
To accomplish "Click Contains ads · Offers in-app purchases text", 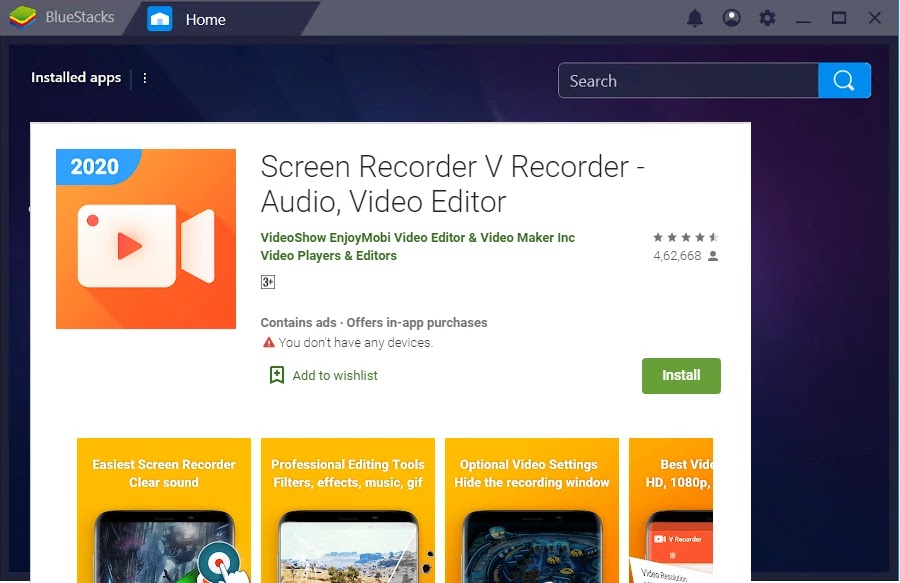I will (374, 322).
